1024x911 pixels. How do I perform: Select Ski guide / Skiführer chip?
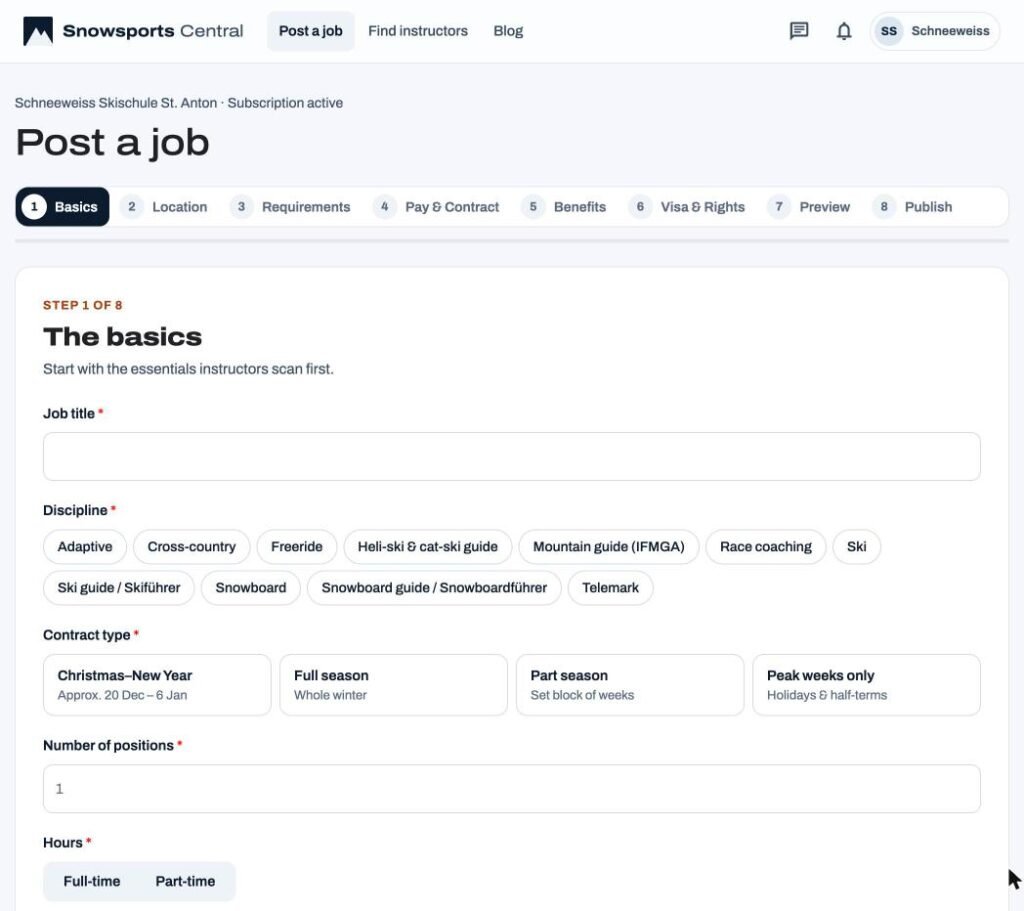(x=119, y=588)
